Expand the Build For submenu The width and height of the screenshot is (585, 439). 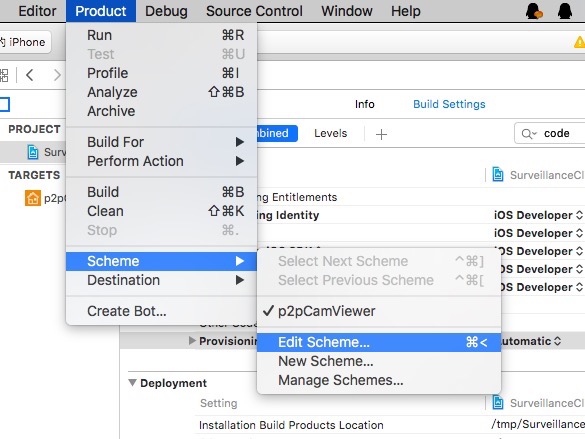tap(162, 142)
